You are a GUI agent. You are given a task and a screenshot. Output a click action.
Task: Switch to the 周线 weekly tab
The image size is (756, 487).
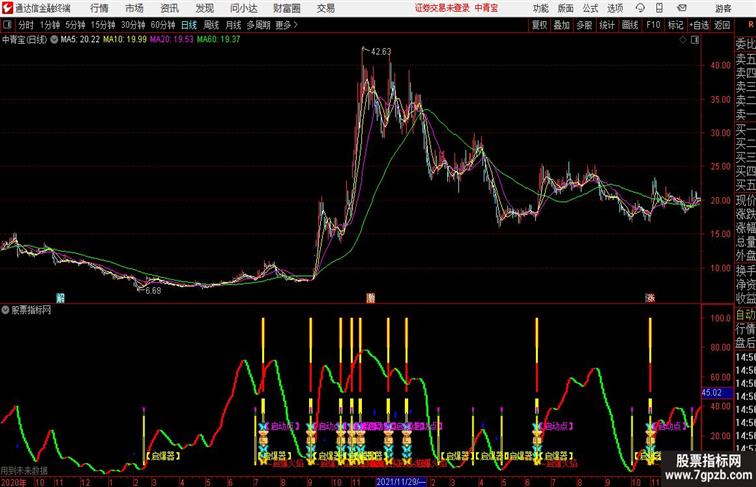click(211, 25)
